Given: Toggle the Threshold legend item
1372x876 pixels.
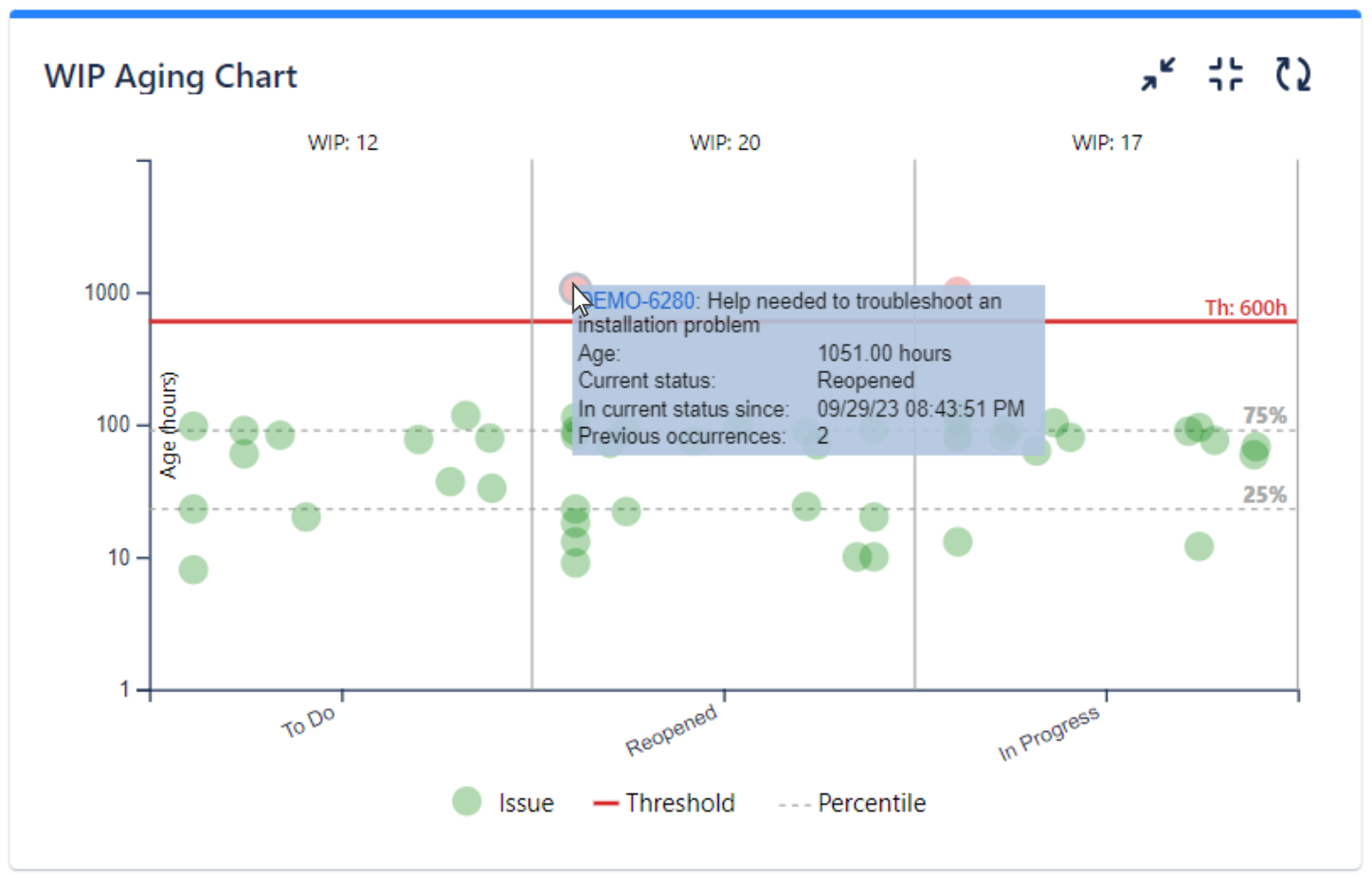Looking at the screenshot, I should tap(663, 803).
